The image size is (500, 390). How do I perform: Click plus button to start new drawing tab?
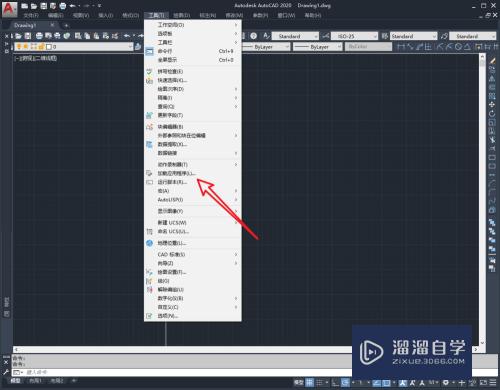[66, 25]
